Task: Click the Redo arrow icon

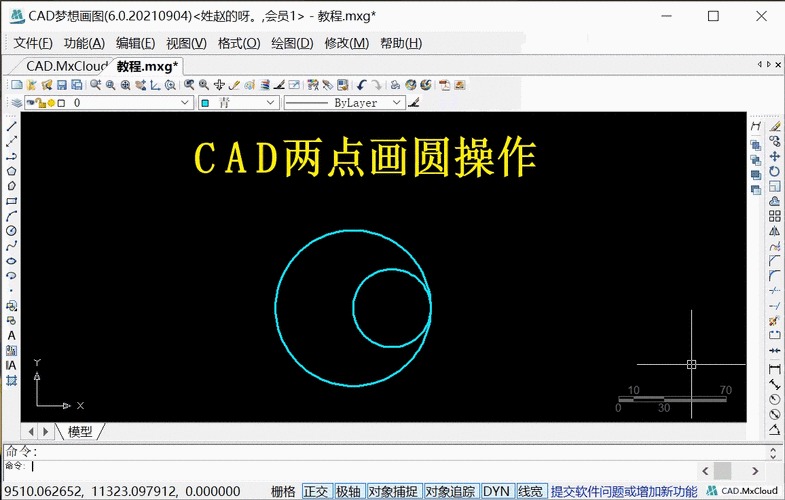Action: pyautogui.click(x=377, y=85)
